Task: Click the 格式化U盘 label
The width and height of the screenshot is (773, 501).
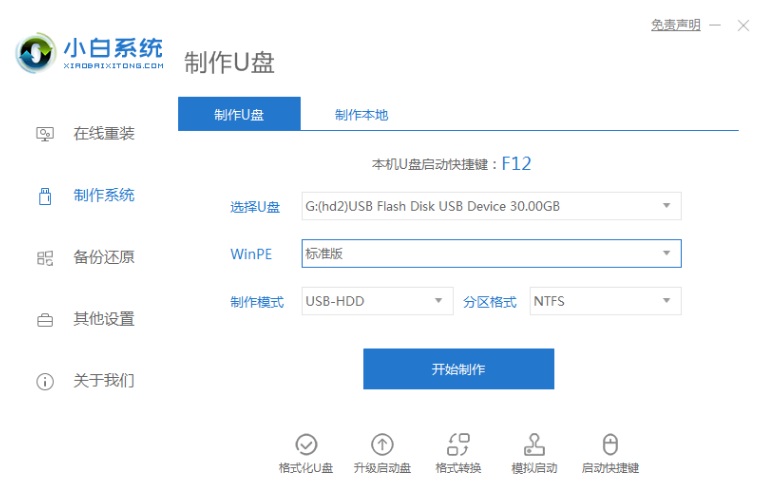Action: 306,468
